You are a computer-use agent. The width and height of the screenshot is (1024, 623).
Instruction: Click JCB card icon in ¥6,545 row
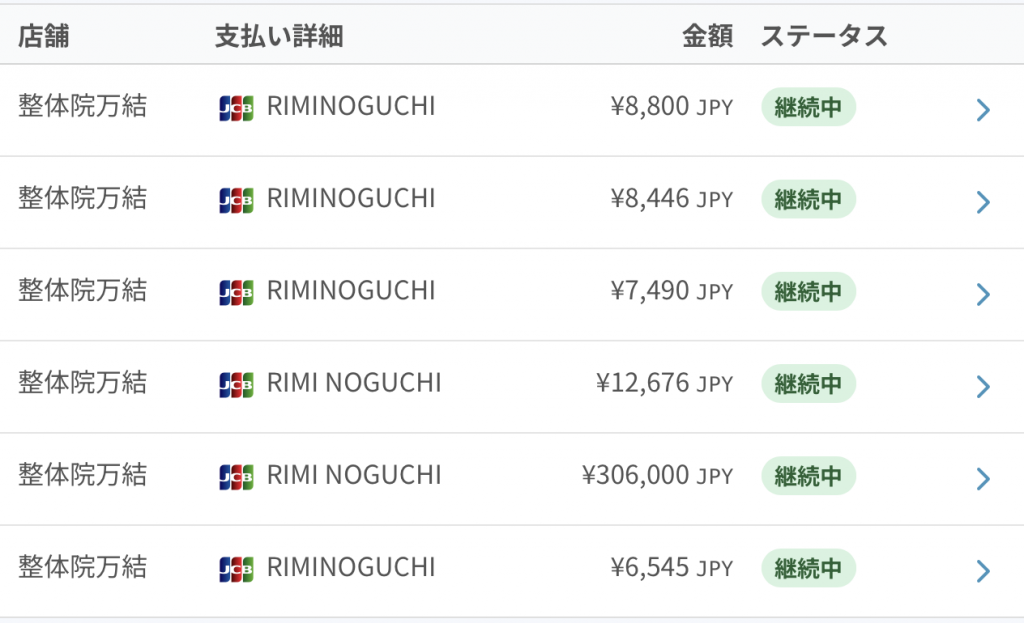pyautogui.click(x=236, y=569)
